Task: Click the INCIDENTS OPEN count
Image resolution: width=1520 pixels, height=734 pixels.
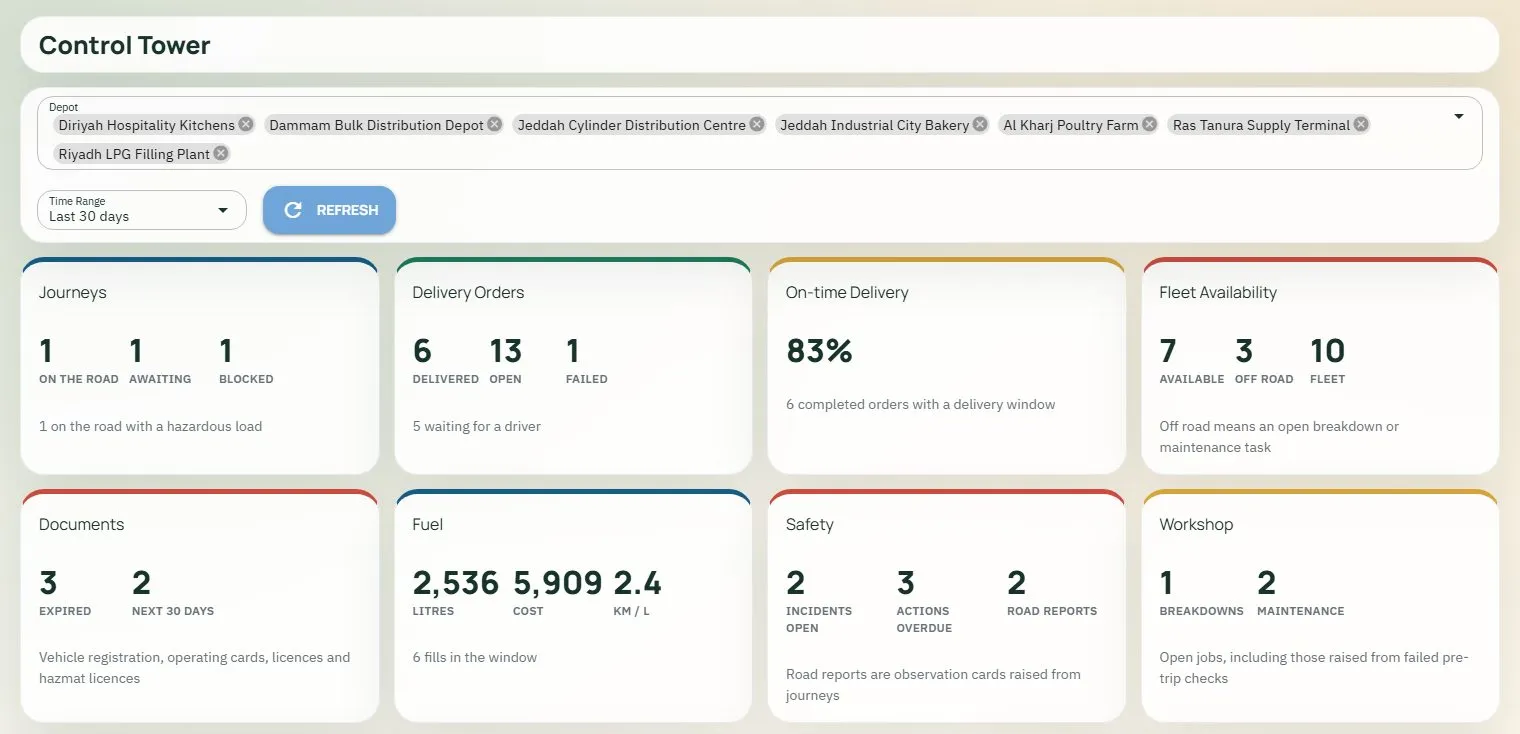Action: pos(796,583)
